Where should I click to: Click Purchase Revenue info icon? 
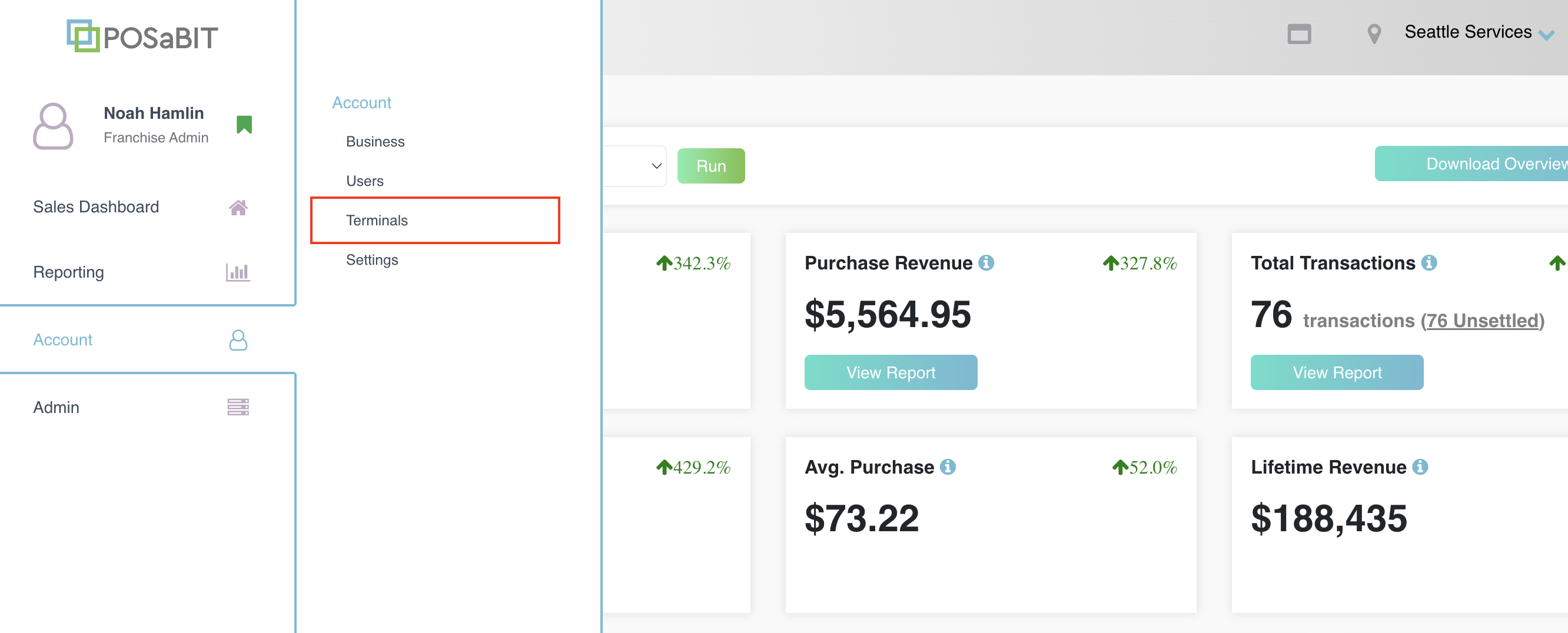[986, 262]
